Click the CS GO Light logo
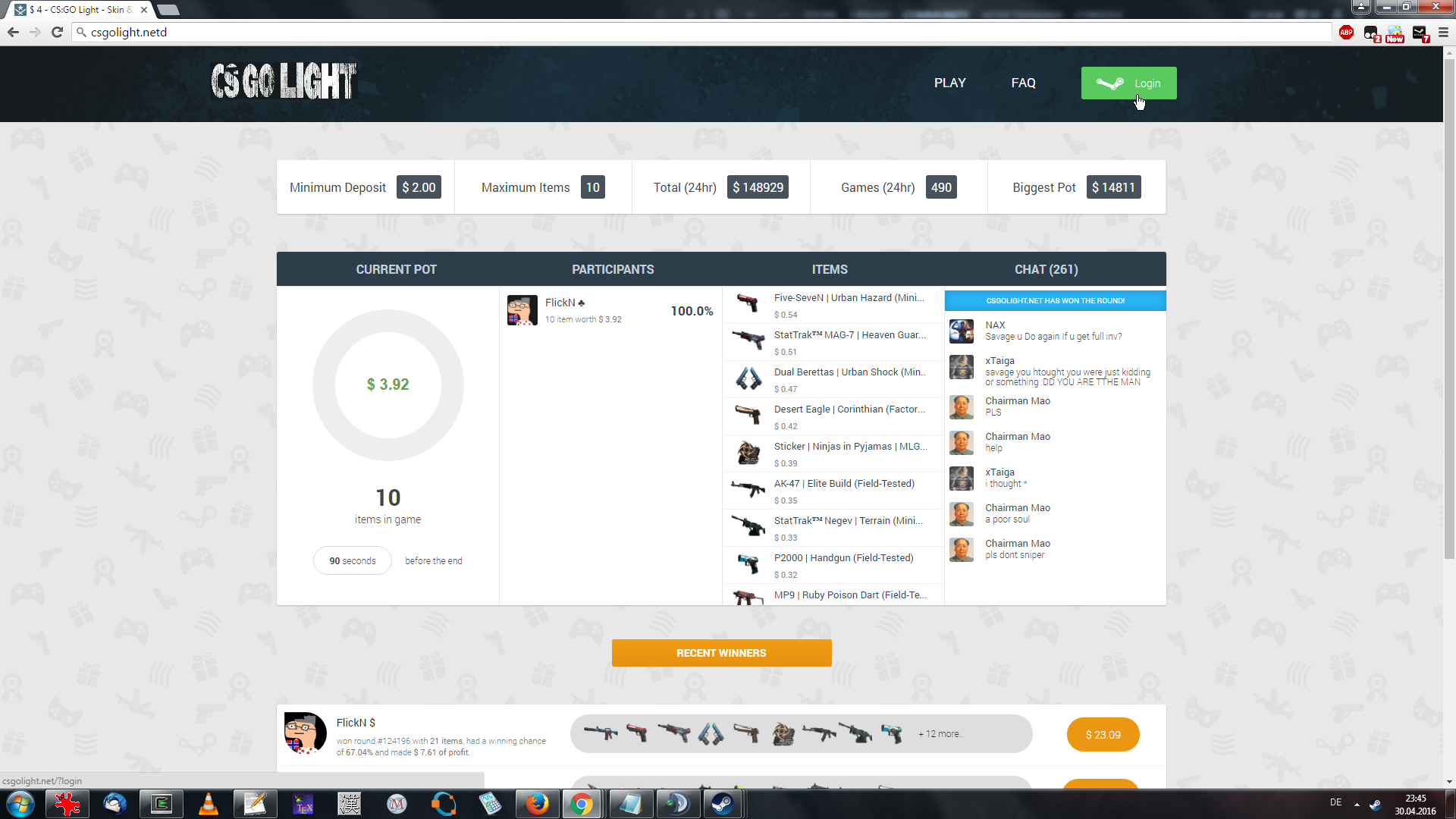This screenshot has width=1456, height=819. point(284,81)
